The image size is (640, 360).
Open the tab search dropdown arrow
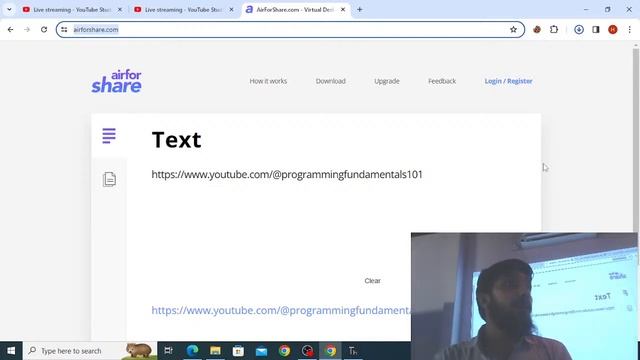(9, 9)
